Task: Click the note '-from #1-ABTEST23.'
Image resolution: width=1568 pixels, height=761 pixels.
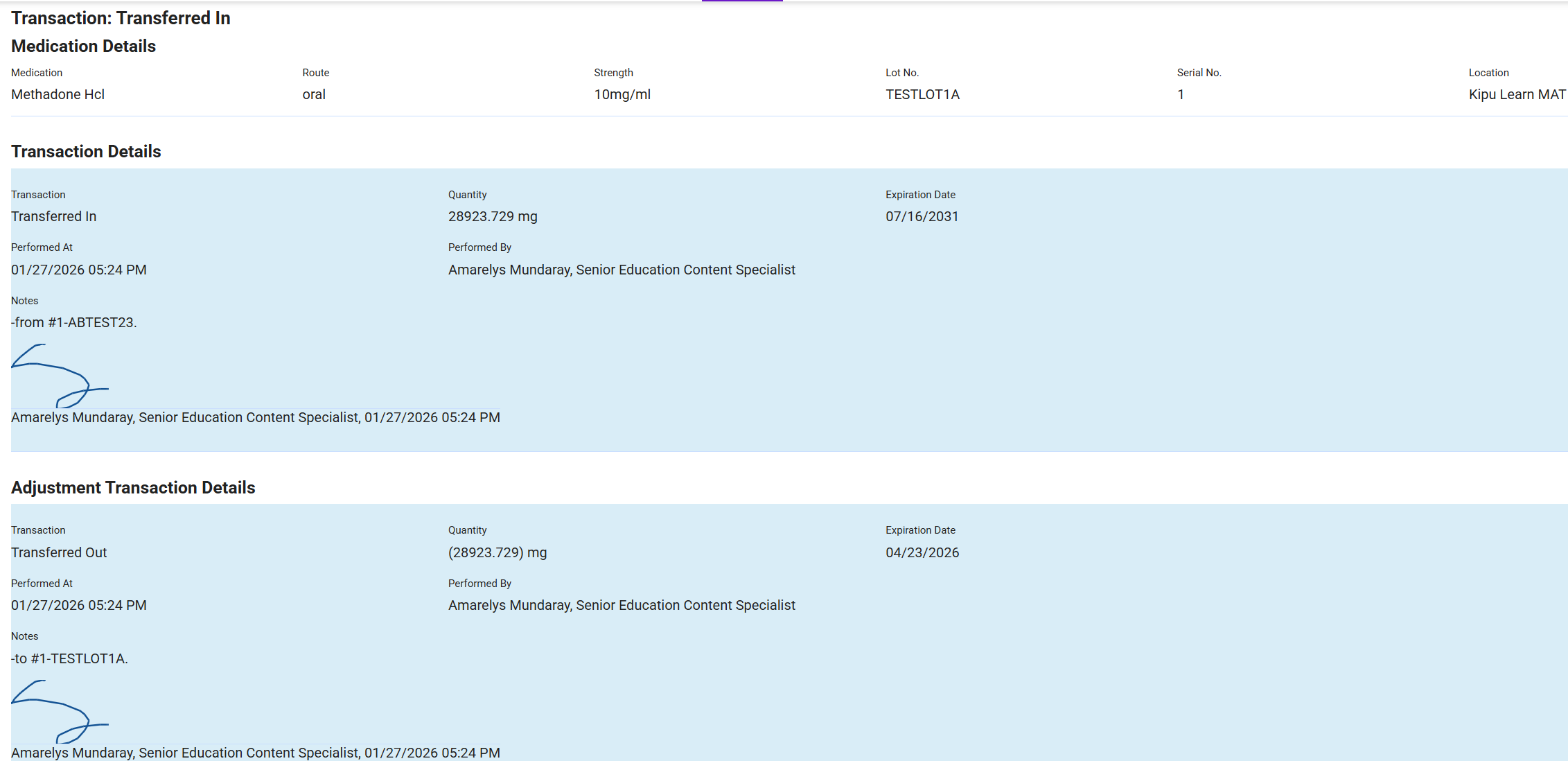Action: click(73, 322)
